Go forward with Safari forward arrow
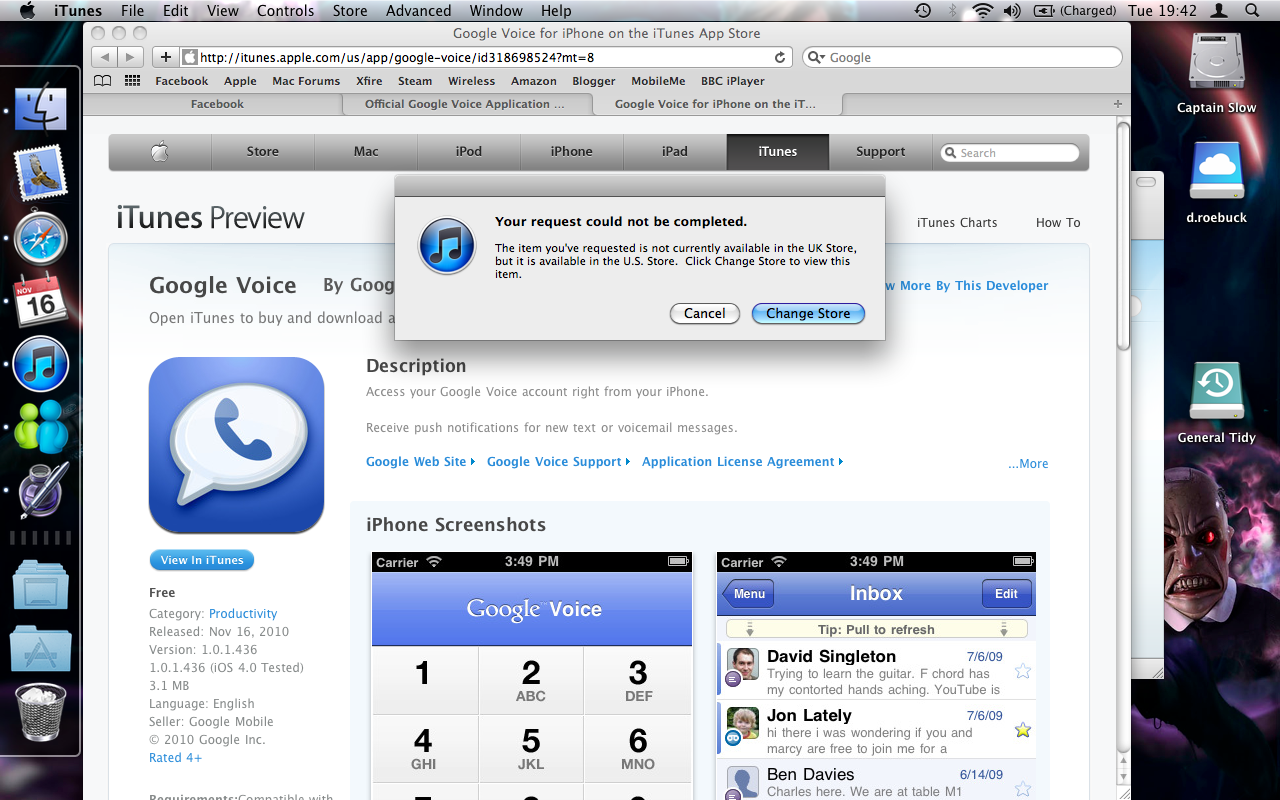This screenshot has width=1280, height=800. 132,57
